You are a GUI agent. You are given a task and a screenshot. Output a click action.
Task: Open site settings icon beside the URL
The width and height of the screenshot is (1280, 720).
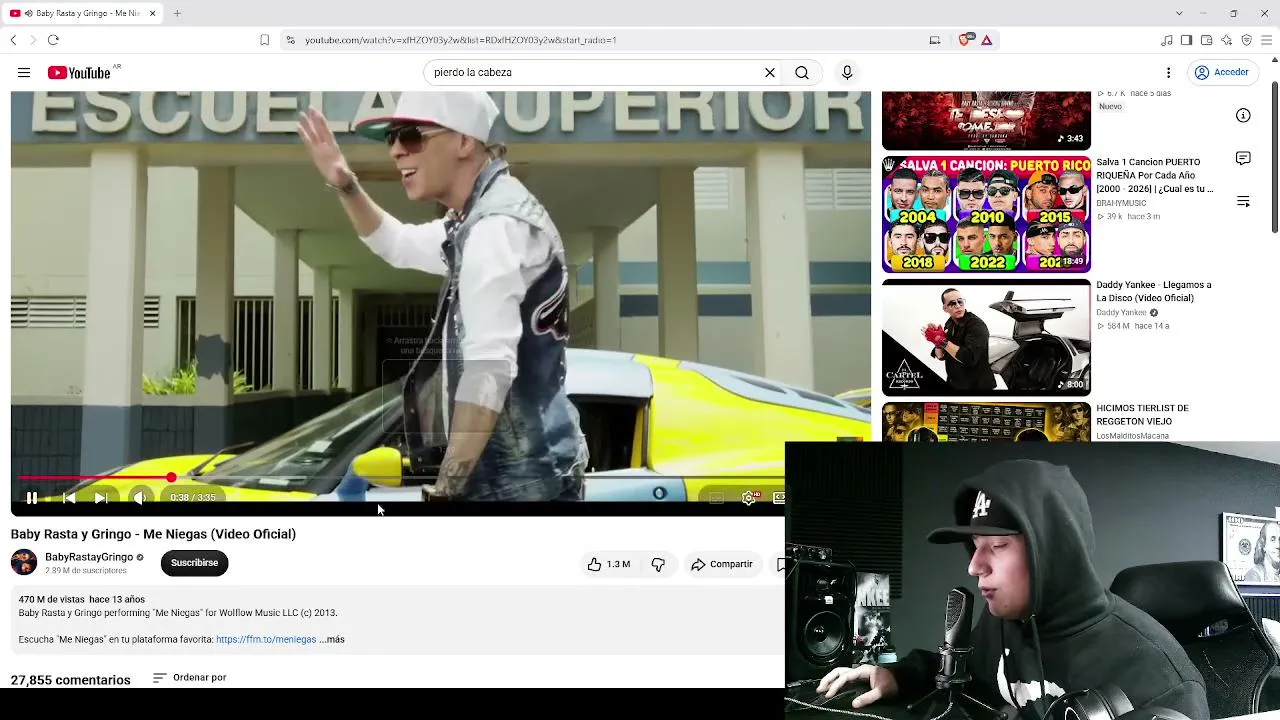point(290,40)
